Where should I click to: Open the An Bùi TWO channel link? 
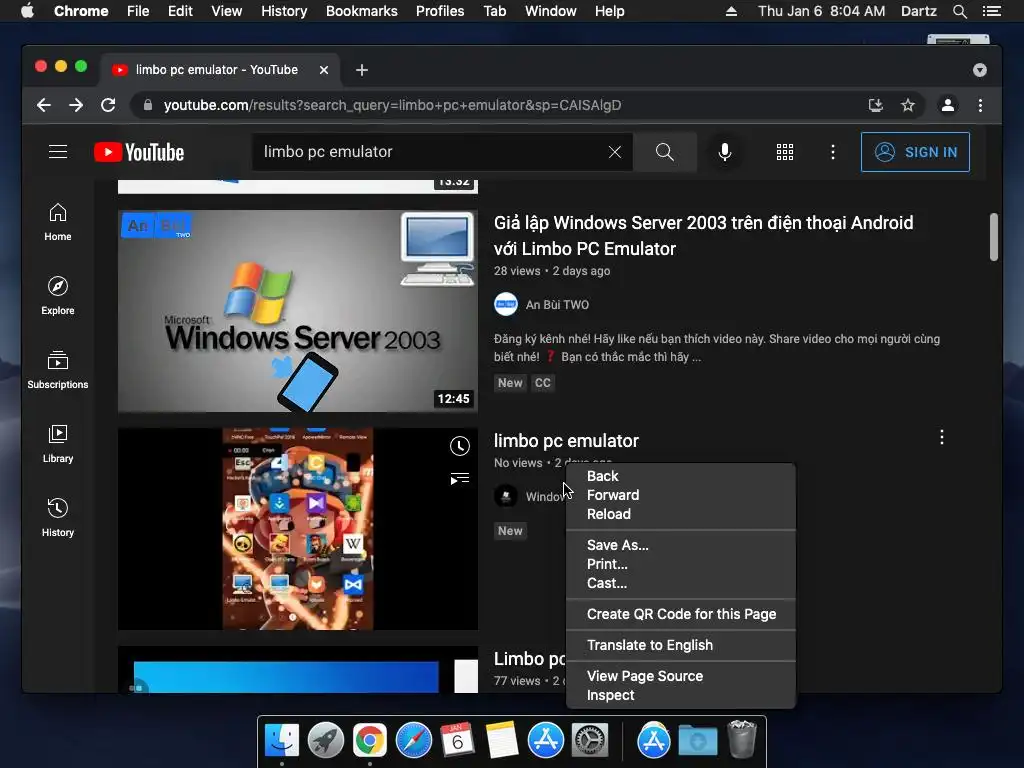(x=557, y=305)
